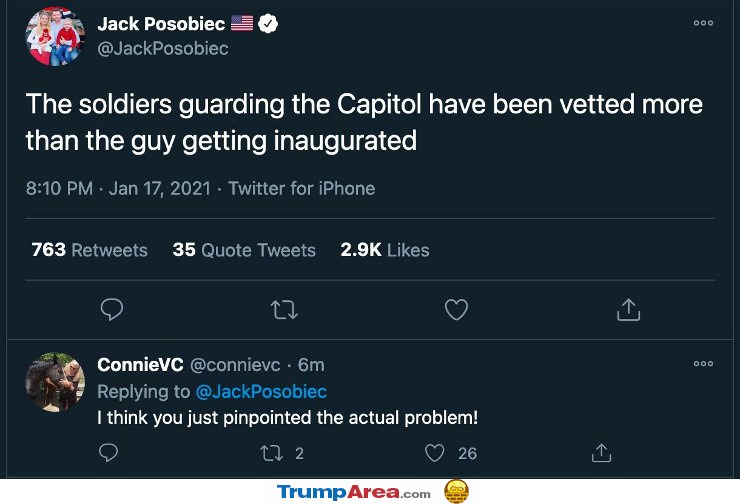View the 35 Quote Tweets
The width and height of the screenshot is (740, 504).
tap(244, 250)
